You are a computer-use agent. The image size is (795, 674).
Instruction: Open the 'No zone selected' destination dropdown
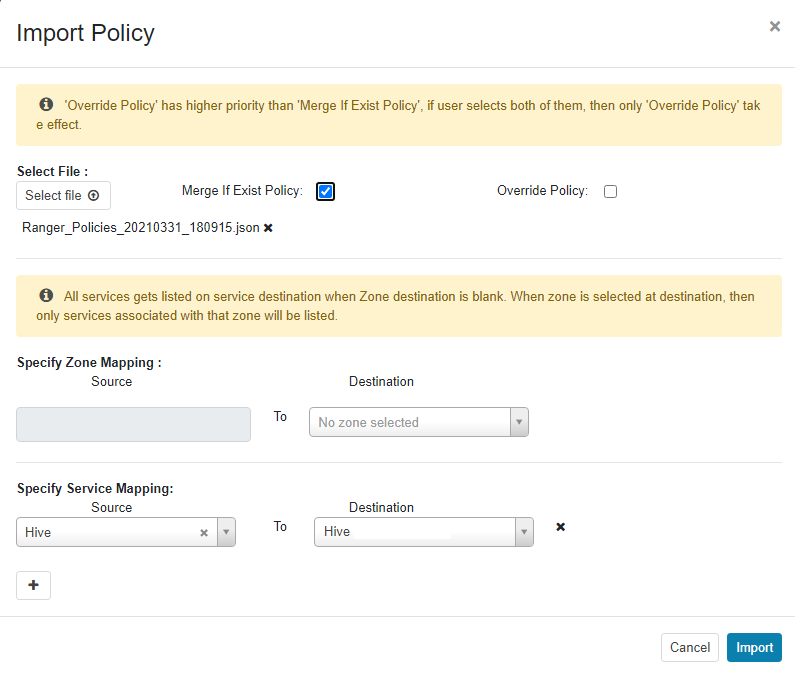pyautogui.click(x=418, y=422)
